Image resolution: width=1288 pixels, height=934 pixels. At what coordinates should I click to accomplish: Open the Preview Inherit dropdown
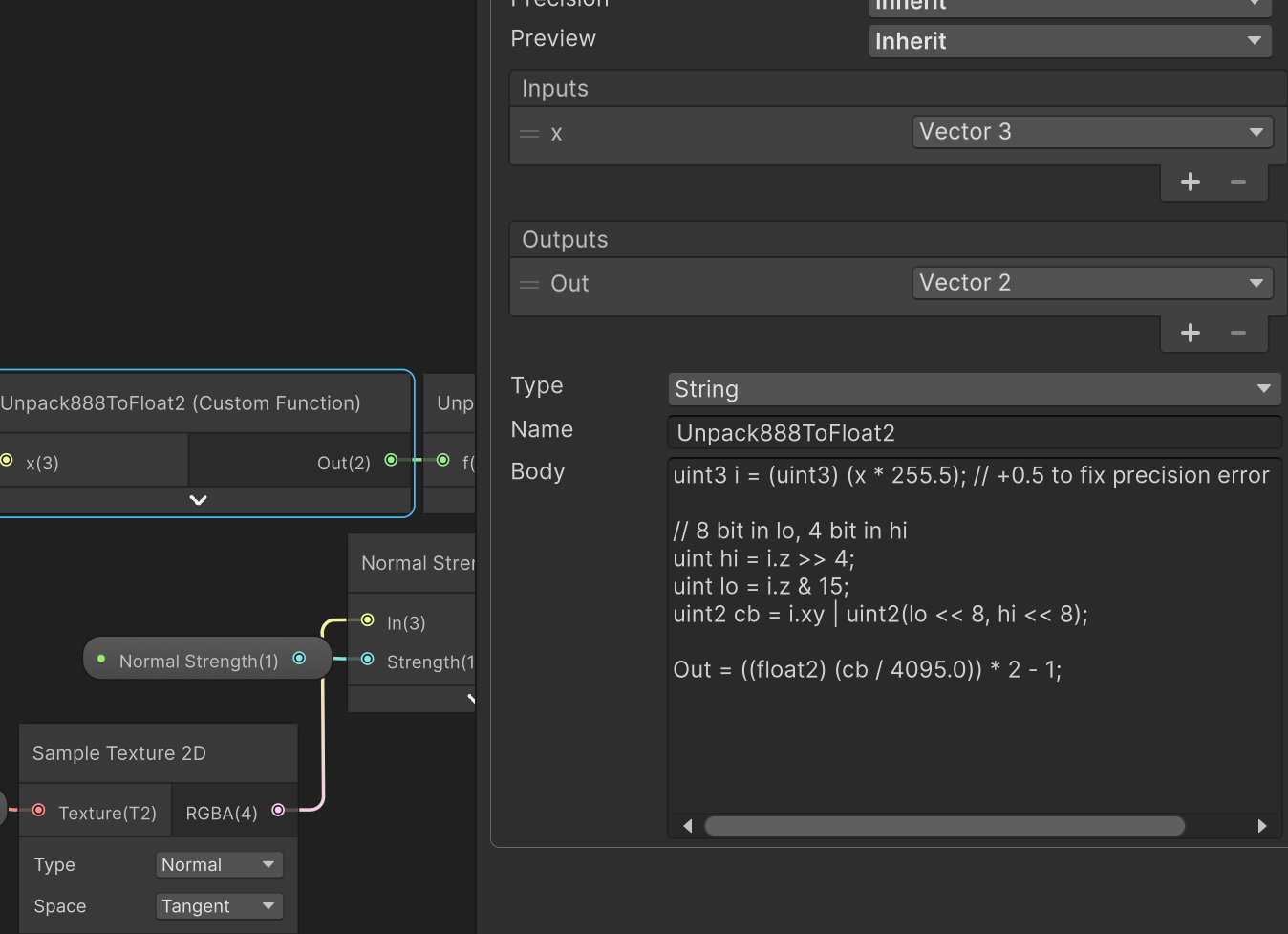coord(1069,40)
